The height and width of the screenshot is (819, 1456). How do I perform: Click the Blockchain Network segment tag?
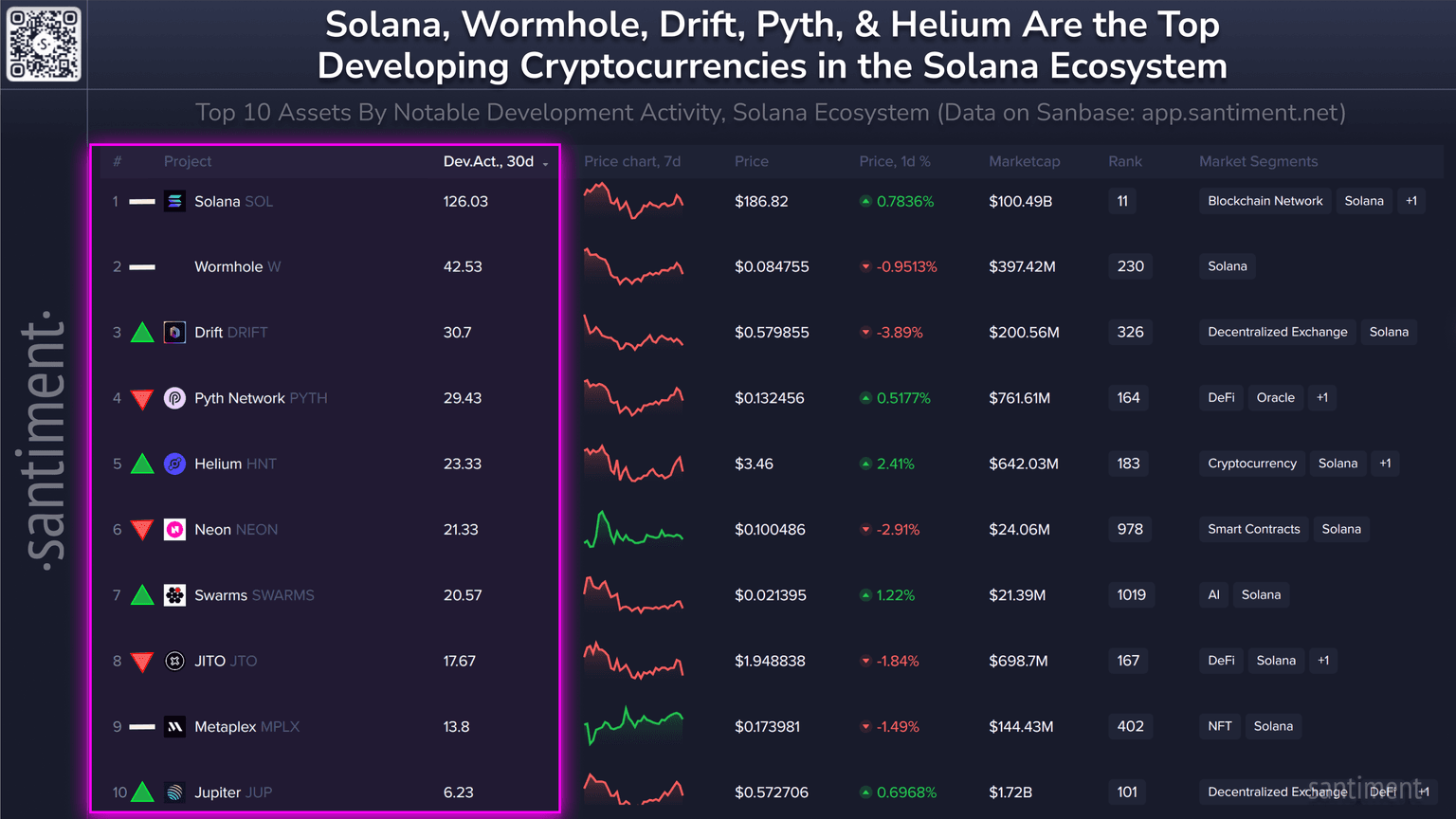tap(1265, 201)
